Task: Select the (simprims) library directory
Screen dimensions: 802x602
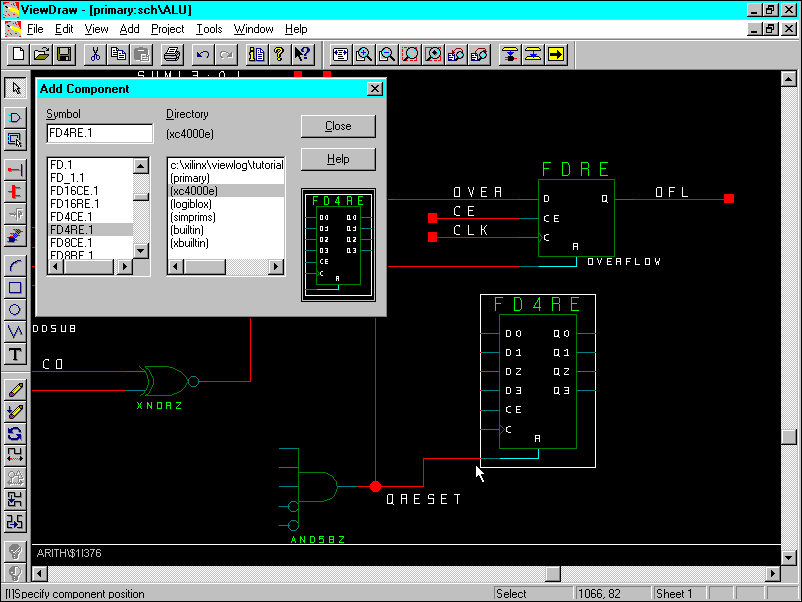Action: pyautogui.click(x=192, y=217)
